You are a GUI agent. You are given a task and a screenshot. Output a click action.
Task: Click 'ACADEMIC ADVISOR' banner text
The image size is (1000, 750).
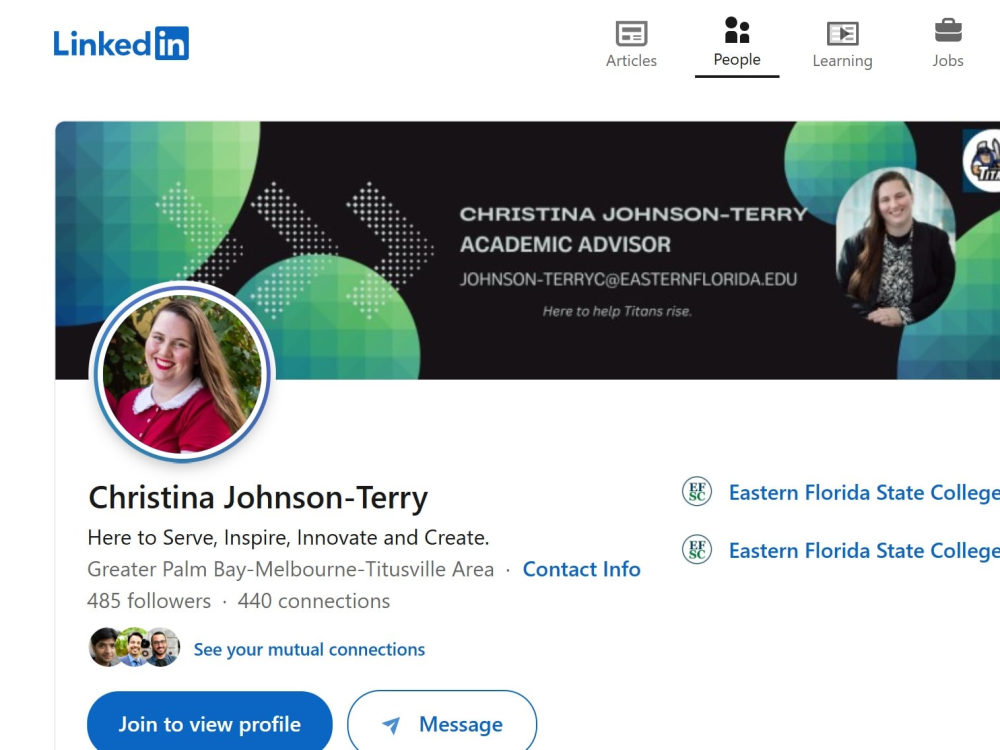[x=566, y=244]
